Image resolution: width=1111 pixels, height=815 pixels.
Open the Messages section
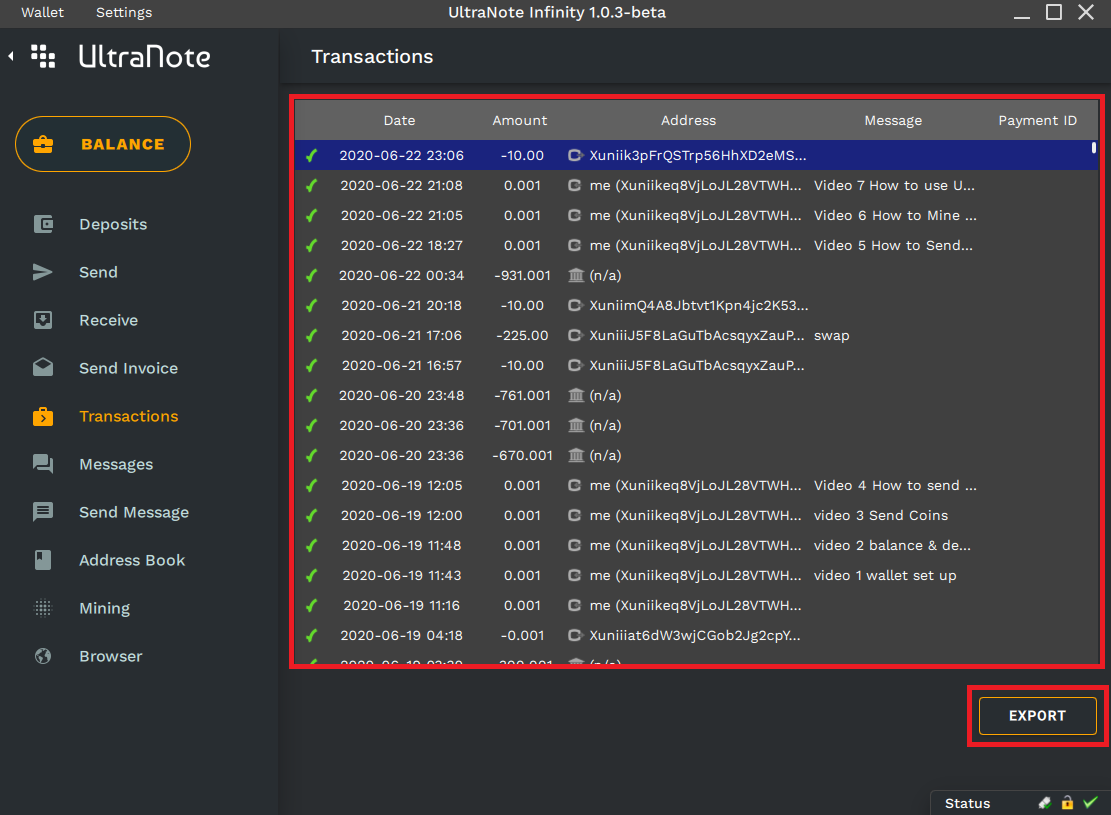116,464
